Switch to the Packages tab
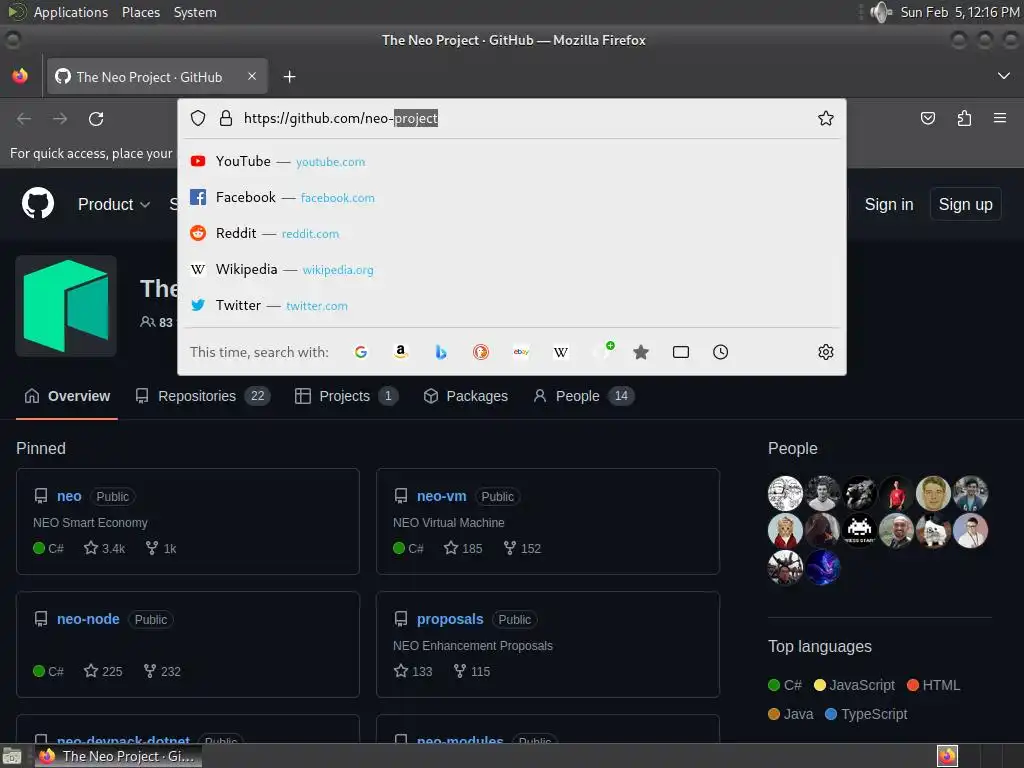Screen dimensions: 1024x768 click(466, 396)
